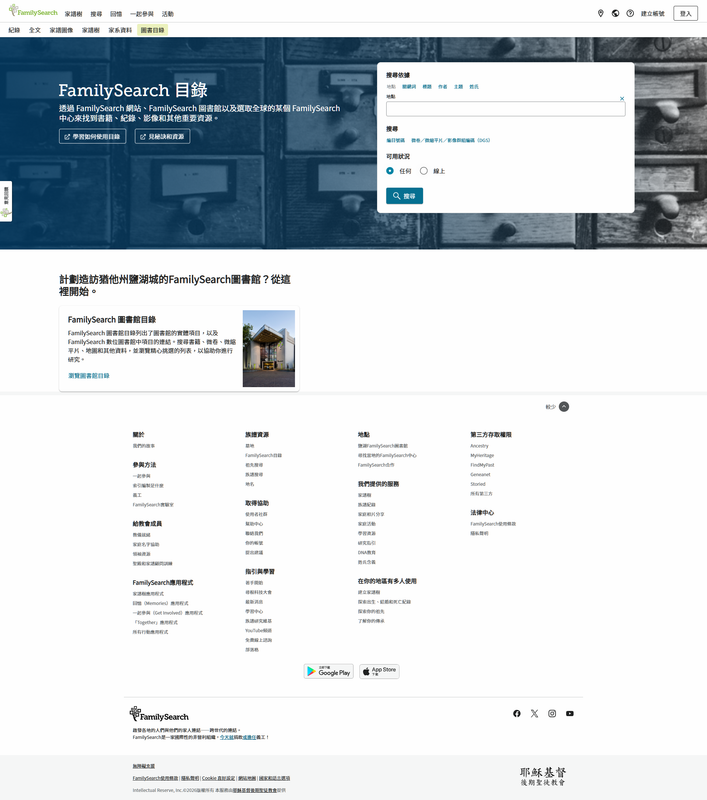Switch to the 紀錄 sub-tab
This screenshot has height=800, width=707.
point(14,30)
